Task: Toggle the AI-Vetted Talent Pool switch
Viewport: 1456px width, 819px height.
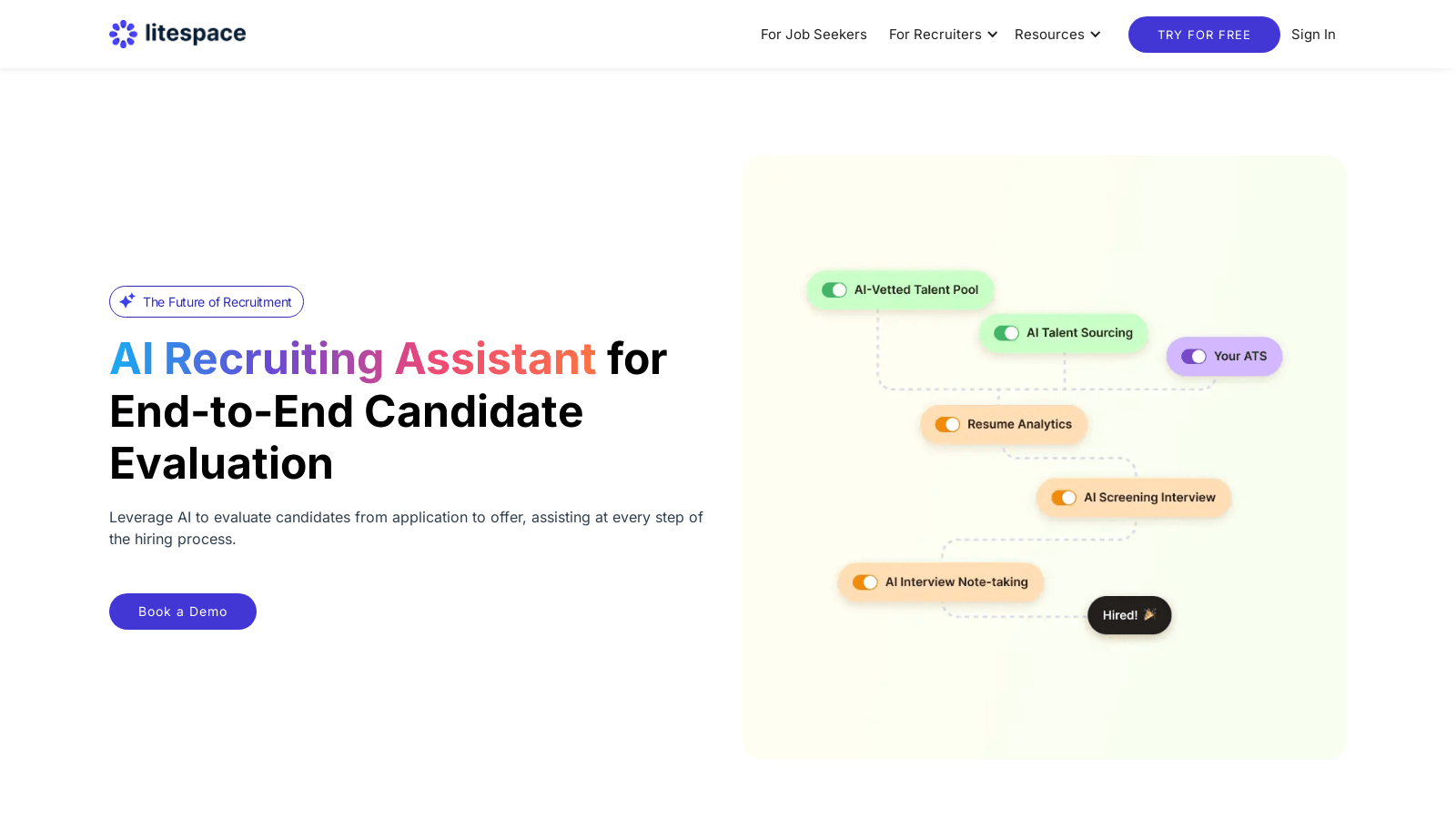Action: [834, 289]
